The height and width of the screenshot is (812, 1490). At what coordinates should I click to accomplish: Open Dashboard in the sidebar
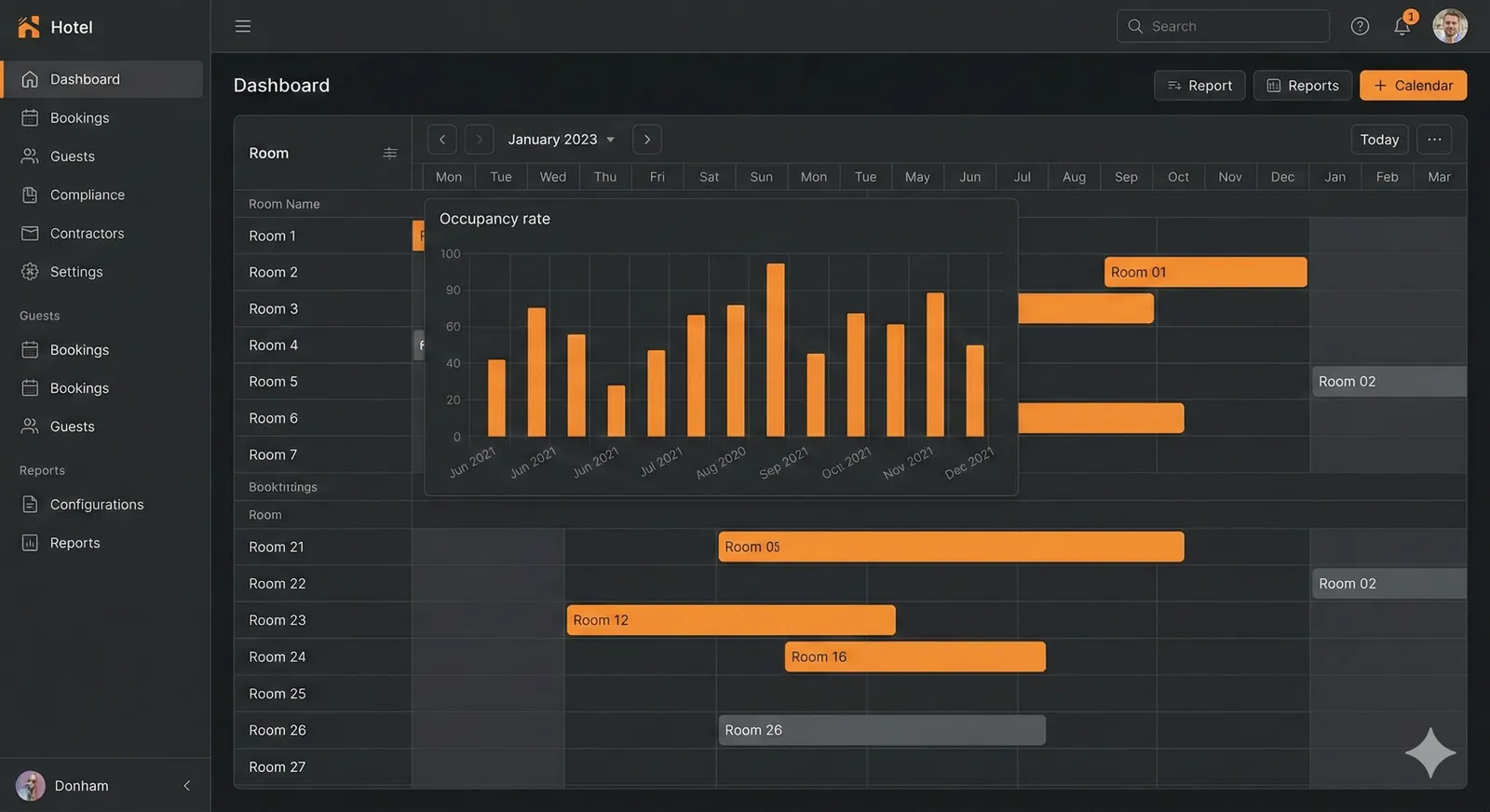(102, 79)
